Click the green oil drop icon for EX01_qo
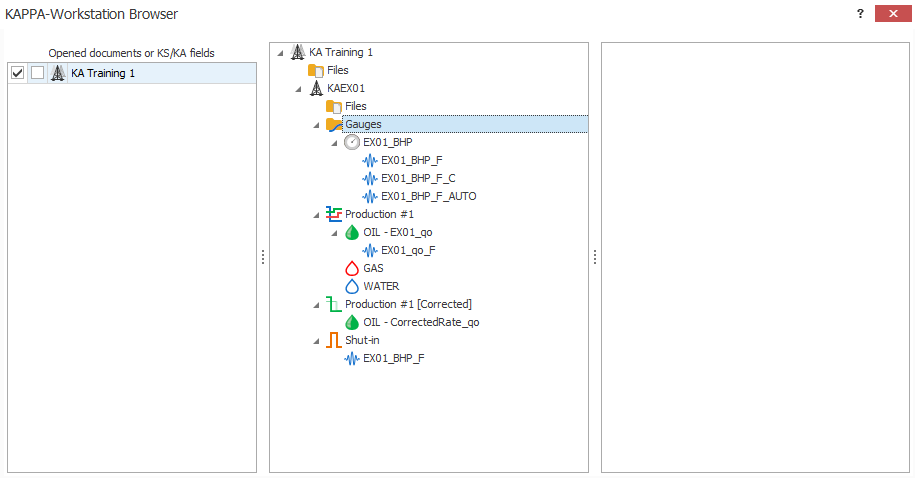 (352, 232)
